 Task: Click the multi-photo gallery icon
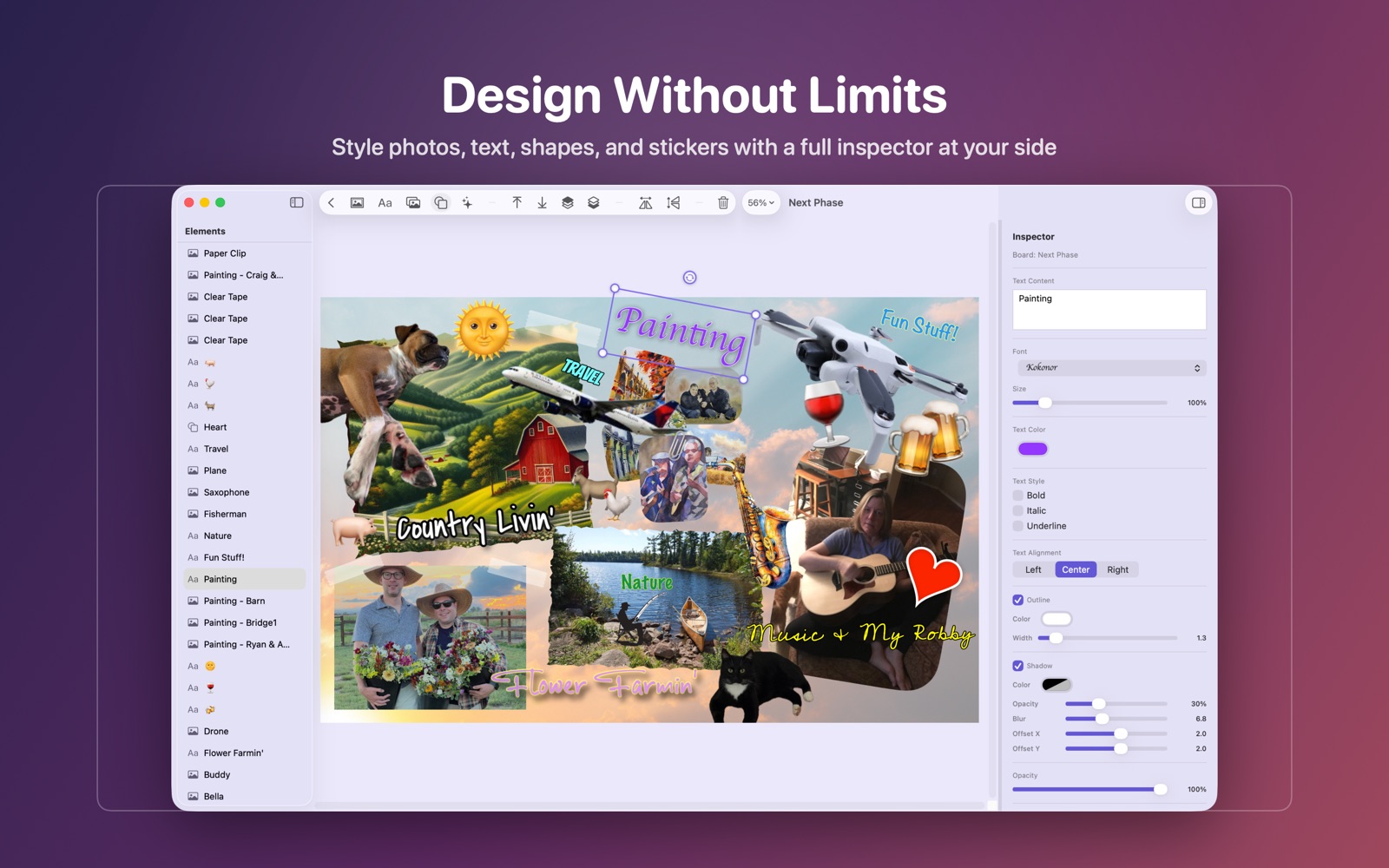(x=413, y=203)
